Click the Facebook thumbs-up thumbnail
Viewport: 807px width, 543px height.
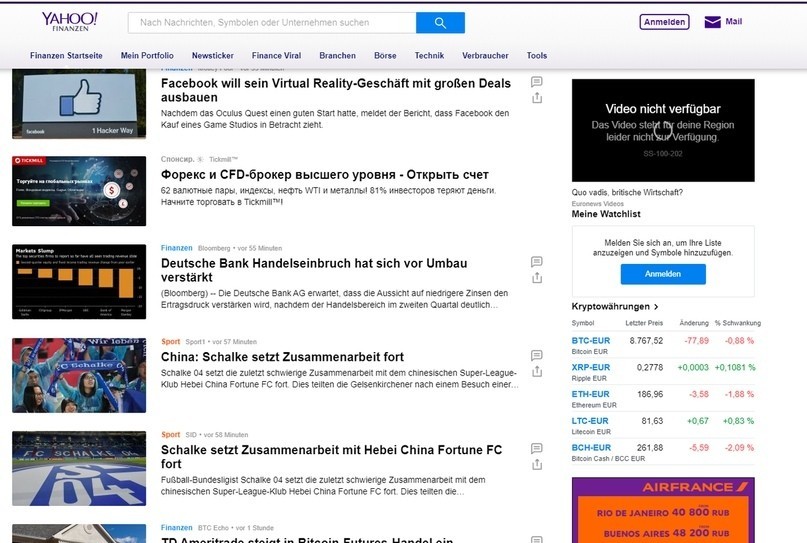coord(79,104)
